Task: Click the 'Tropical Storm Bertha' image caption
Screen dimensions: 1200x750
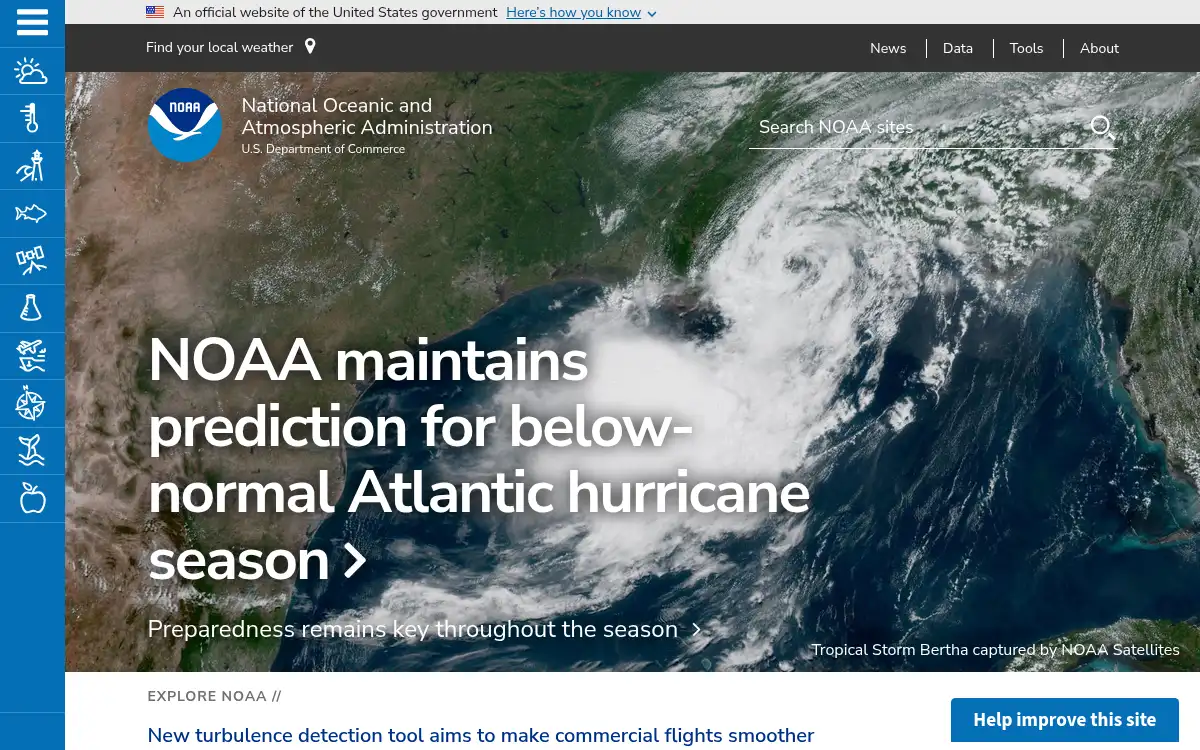Action: (x=995, y=650)
